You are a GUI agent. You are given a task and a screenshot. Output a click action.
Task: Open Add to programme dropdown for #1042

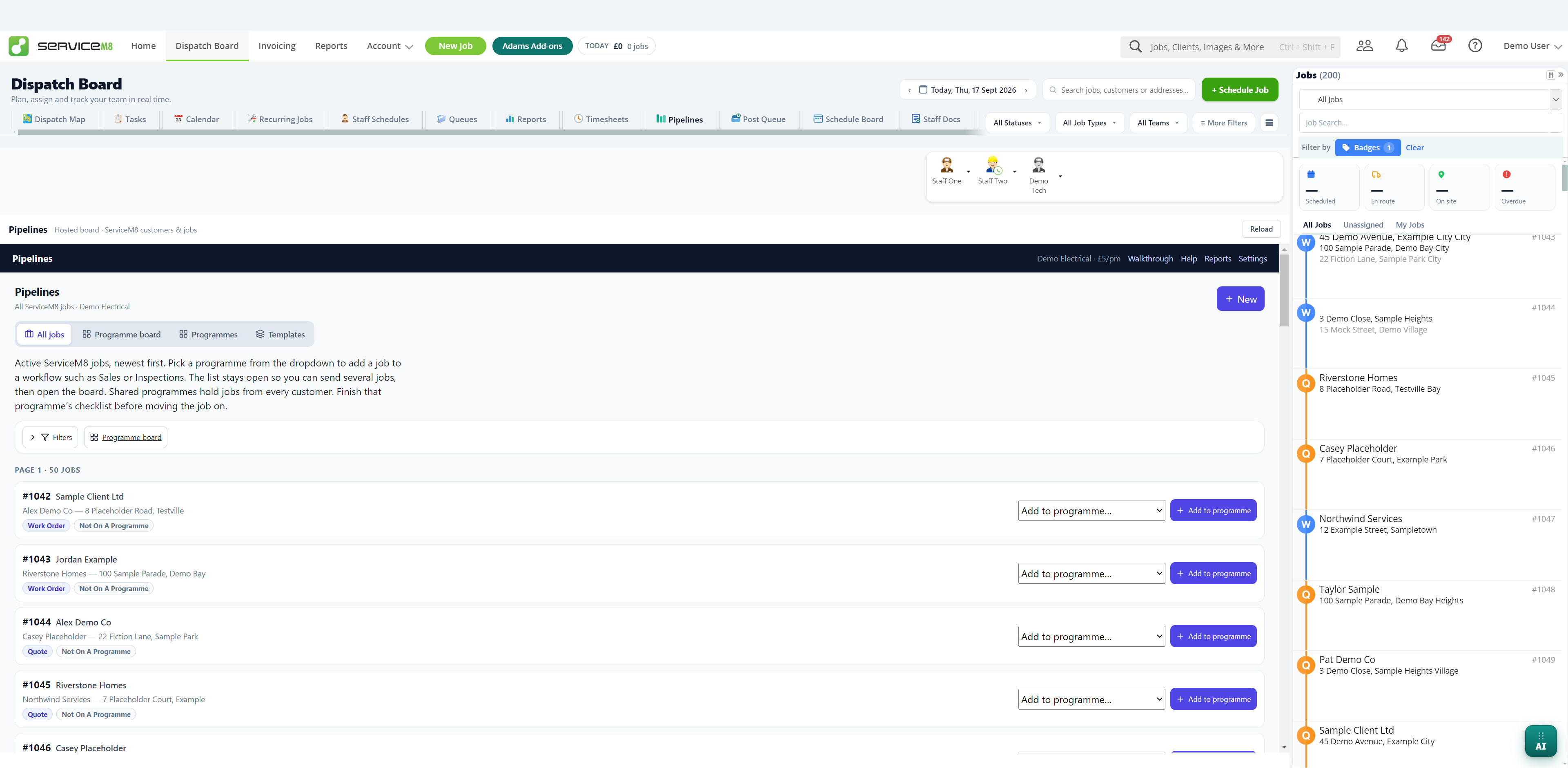pos(1091,510)
